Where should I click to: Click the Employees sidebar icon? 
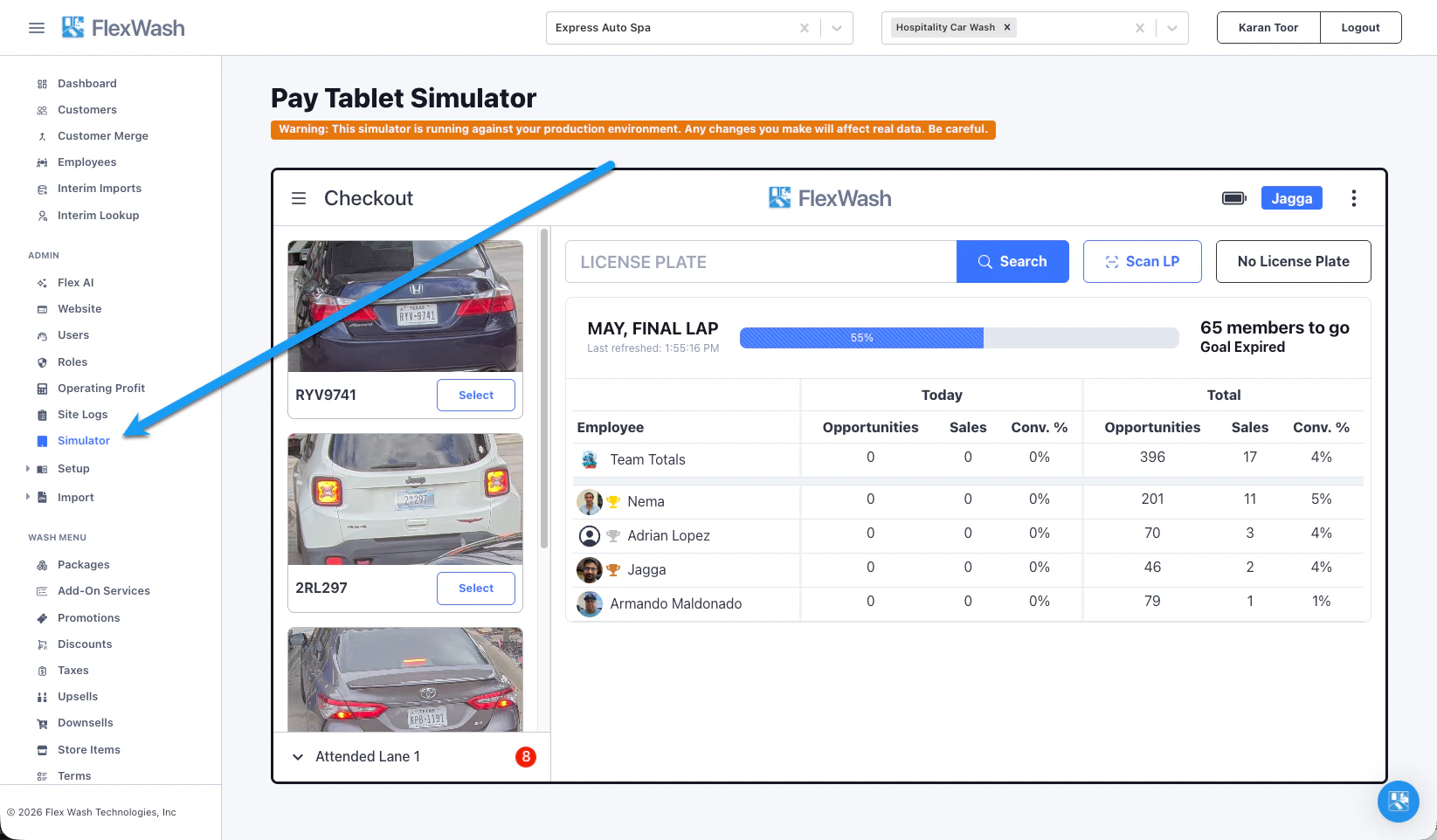[42, 162]
